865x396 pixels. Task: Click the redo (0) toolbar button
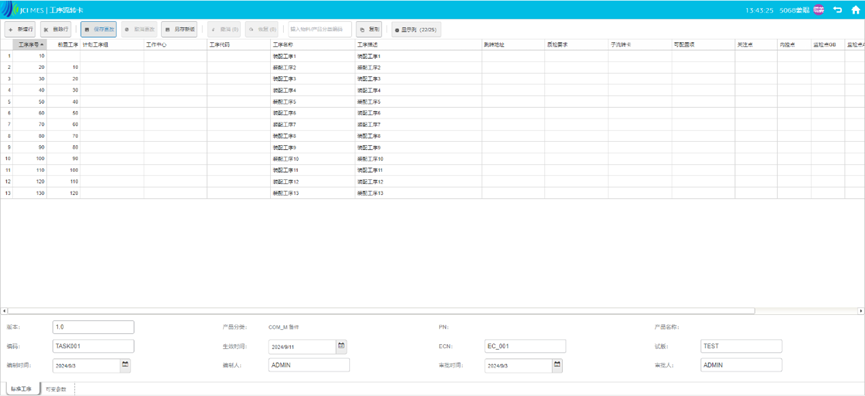[261, 29]
